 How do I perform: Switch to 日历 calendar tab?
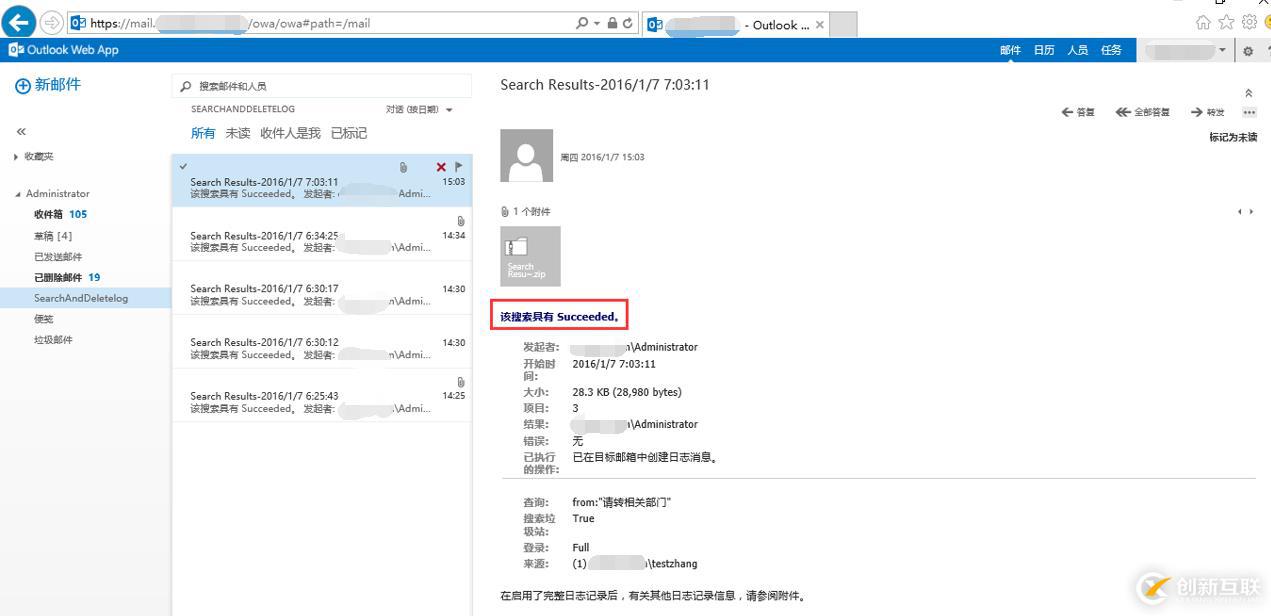pos(1044,50)
